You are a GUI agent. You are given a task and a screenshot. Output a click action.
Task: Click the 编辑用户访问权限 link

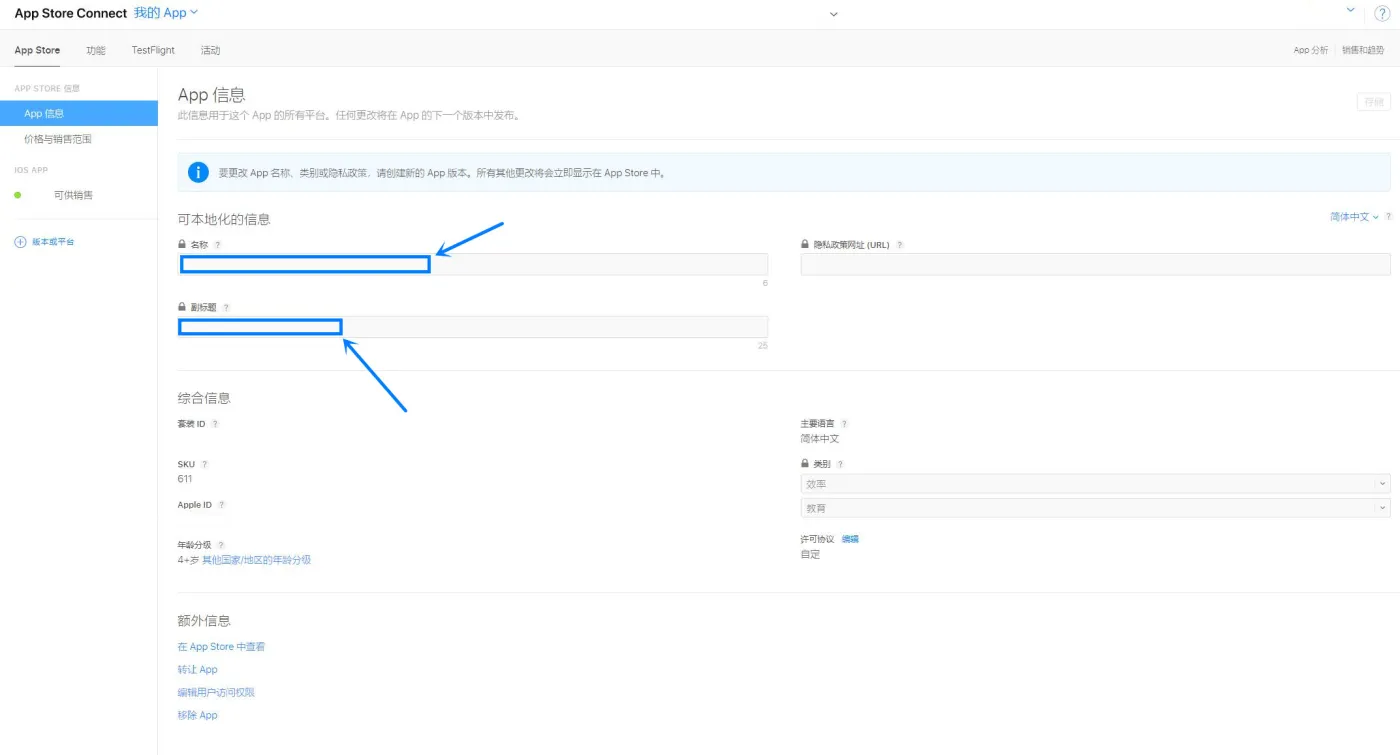pos(216,692)
